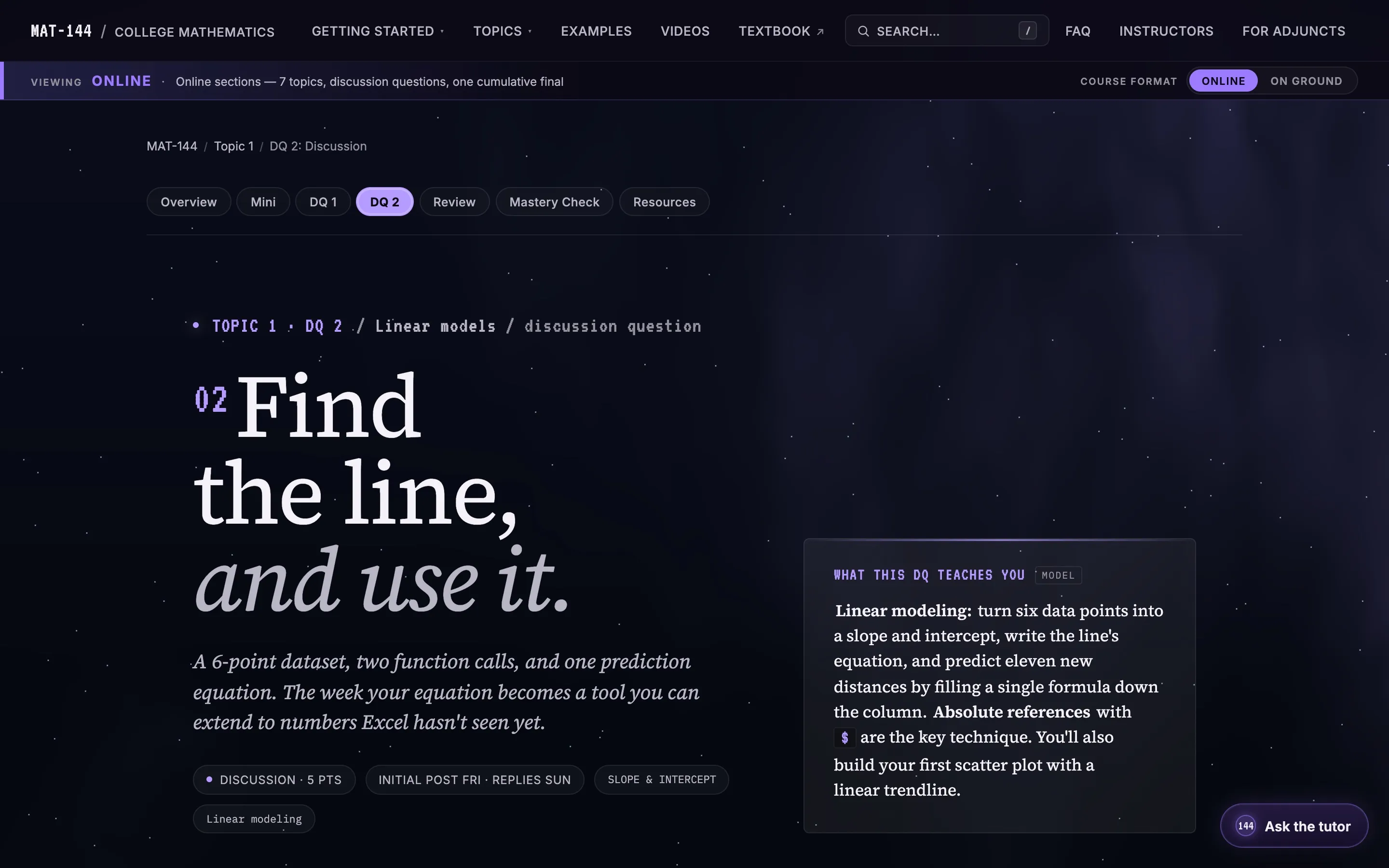The image size is (1389, 868).
Task: Click the dollar sign code chip
Action: [x=845, y=738]
